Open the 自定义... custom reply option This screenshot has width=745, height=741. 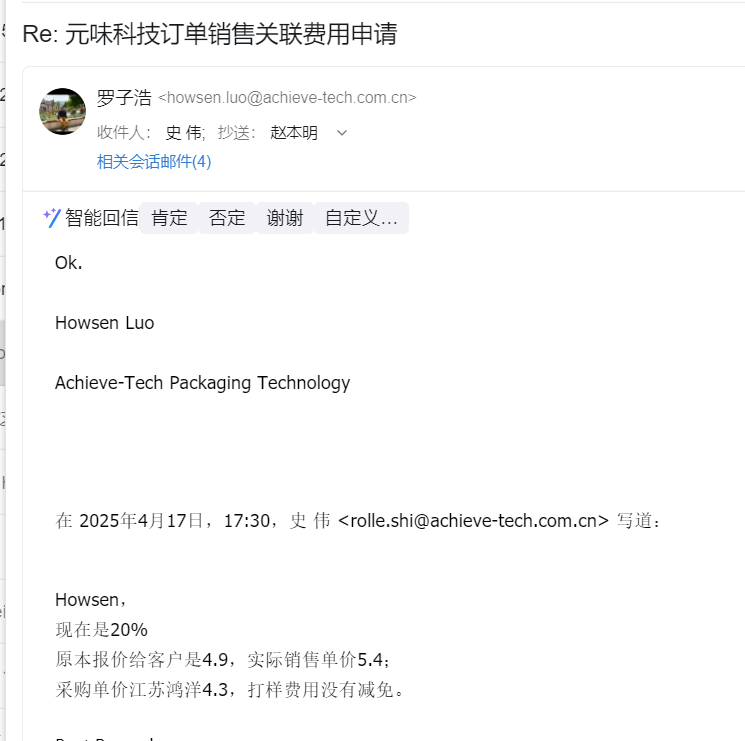point(361,218)
